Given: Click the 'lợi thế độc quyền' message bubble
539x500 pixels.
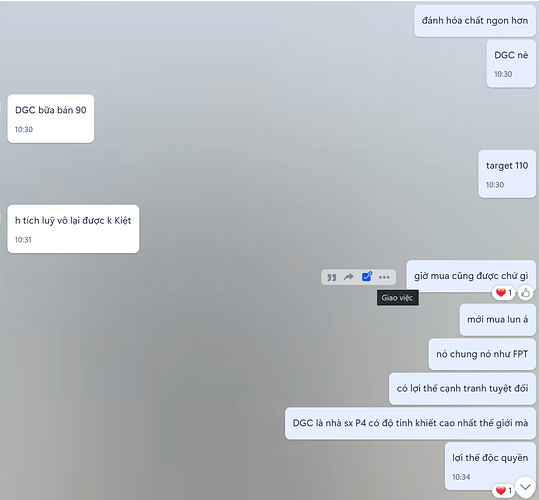Looking at the screenshot, I should pos(490,466).
